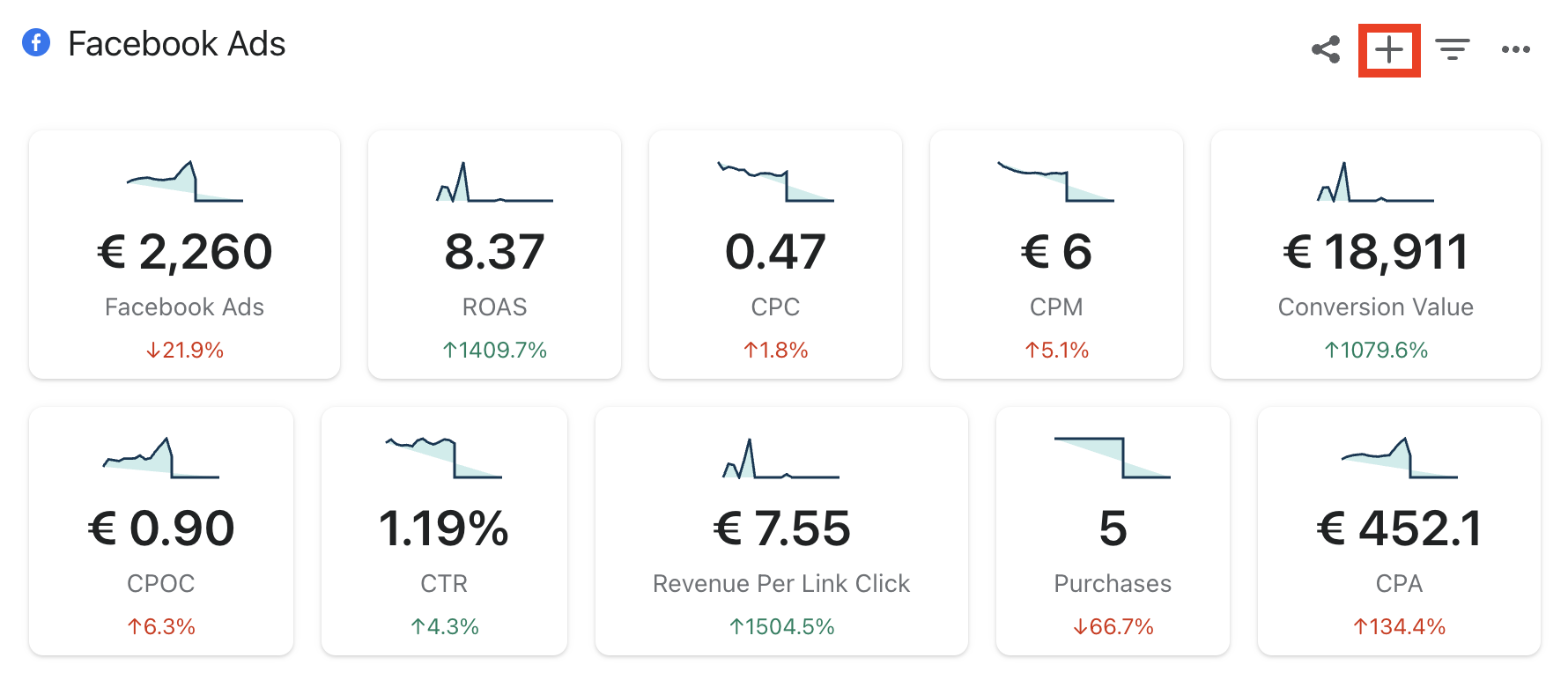Open the filter lines icon
The height and width of the screenshot is (680, 1568).
(x=1452, y=49)
